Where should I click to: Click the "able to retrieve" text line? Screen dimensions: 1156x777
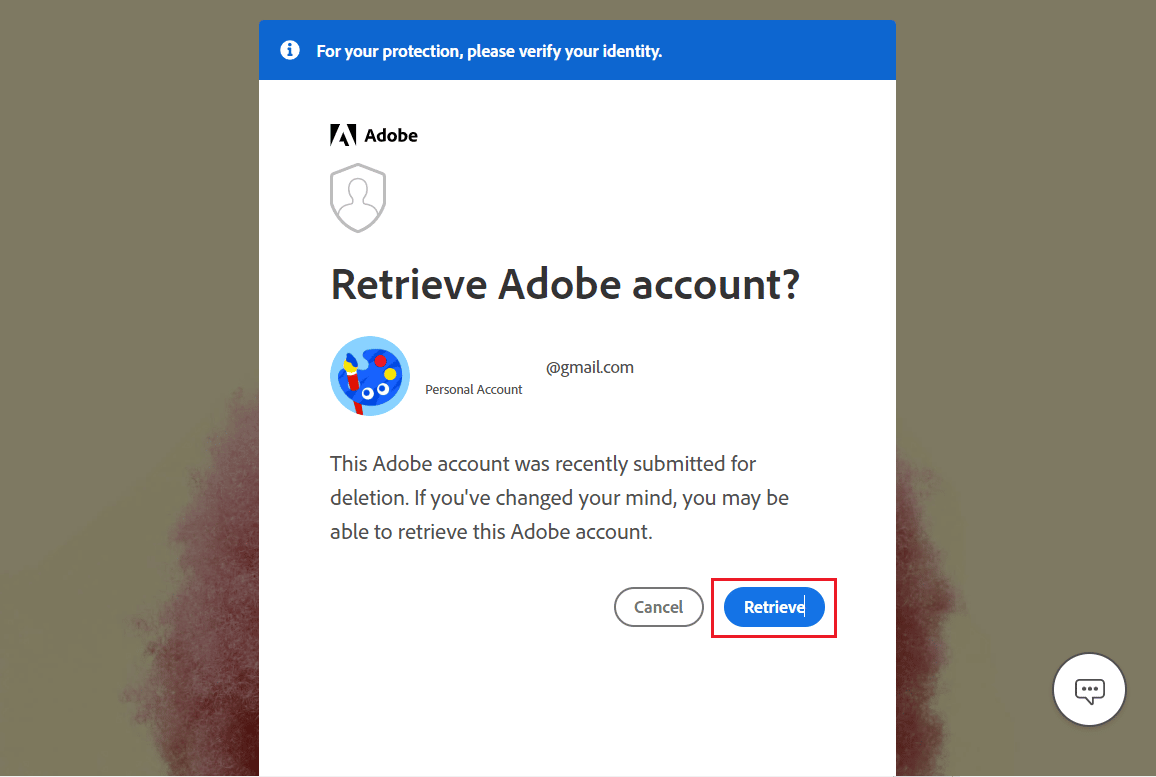(x=491, y=531)
